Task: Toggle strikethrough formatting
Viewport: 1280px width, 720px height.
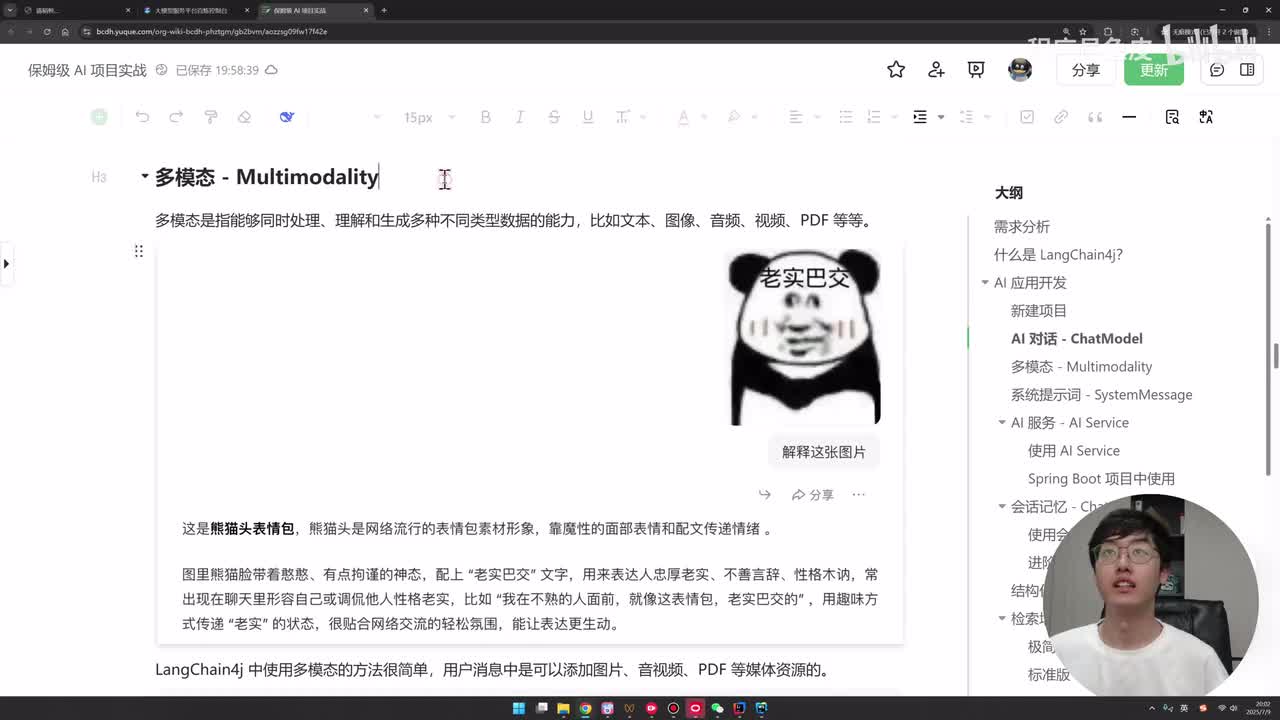Action: (x=553, y=117)
